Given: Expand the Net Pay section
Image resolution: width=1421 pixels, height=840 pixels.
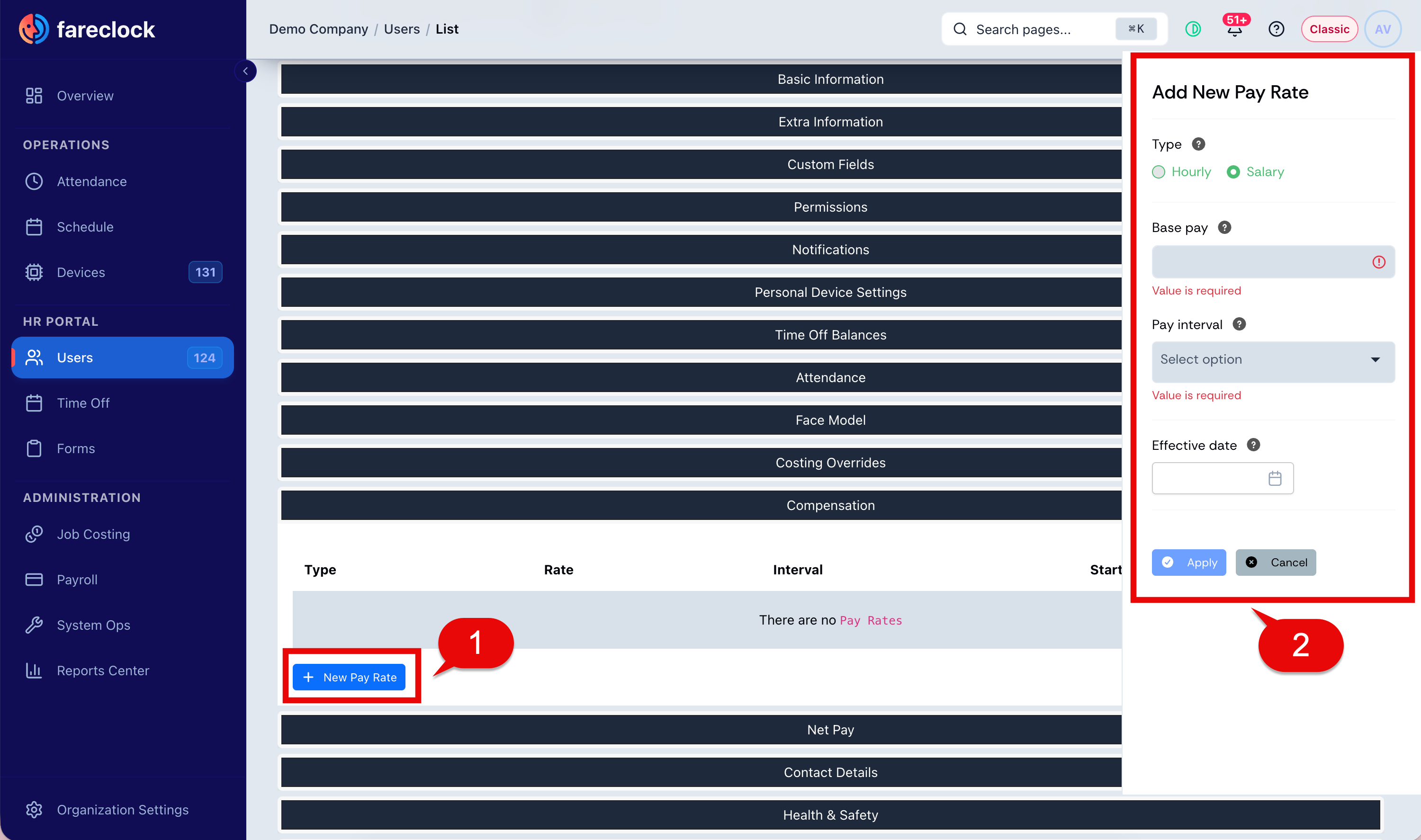Looking at the screenshot, I should pyautogui.click(x=830, y=730).
